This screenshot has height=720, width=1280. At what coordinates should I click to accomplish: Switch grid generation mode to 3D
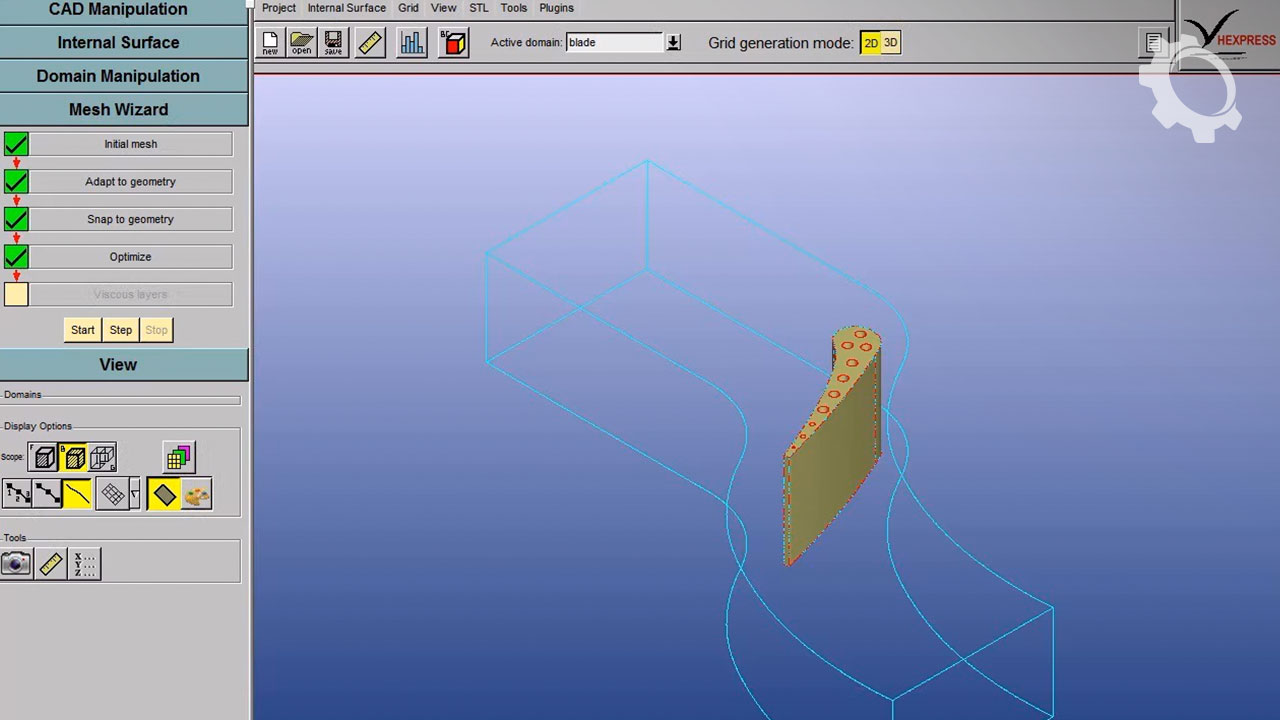pos(890,43)
